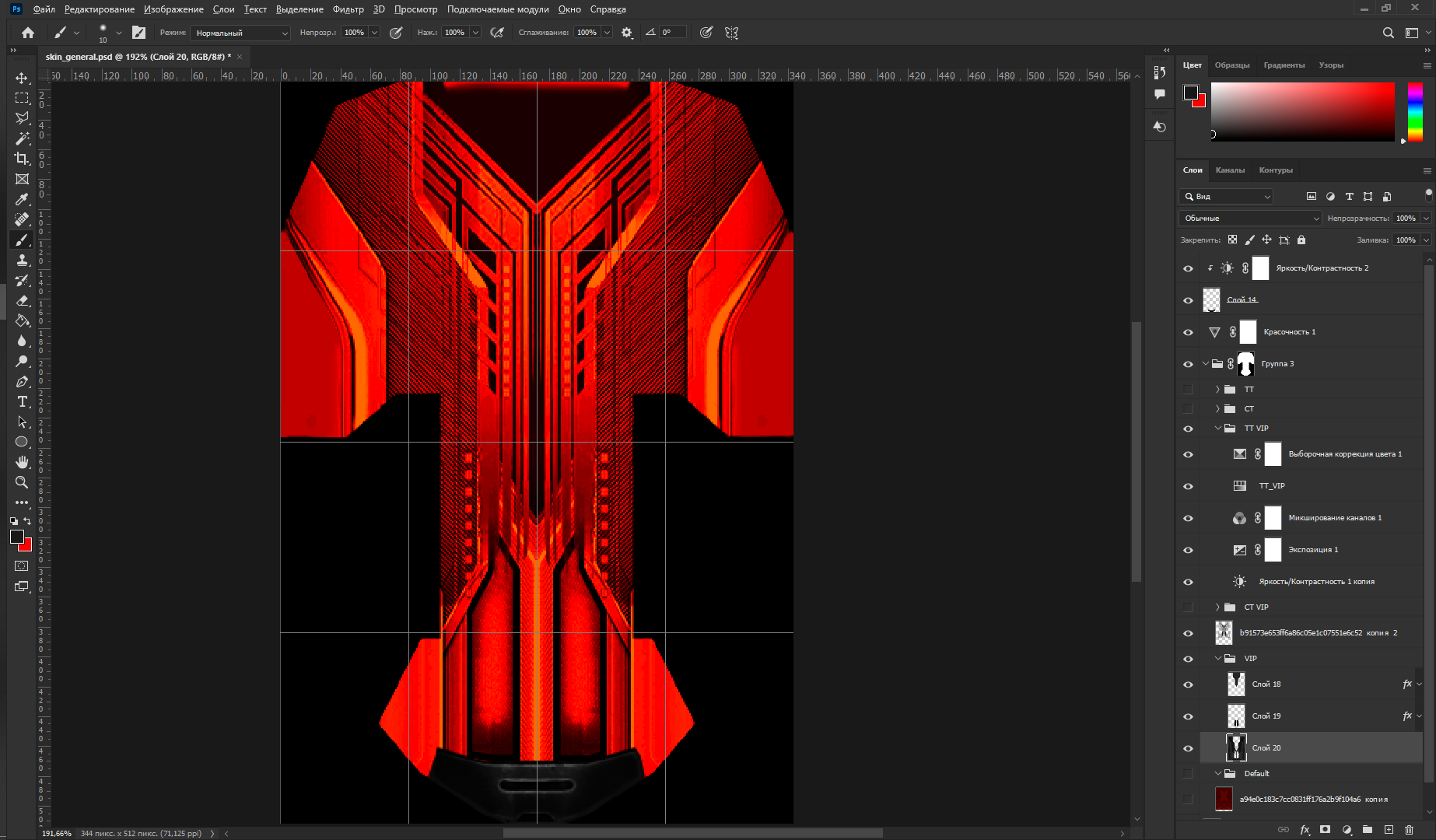Select the Blur tool
This screenshot has width=1436, height=840.
[22, 341]
